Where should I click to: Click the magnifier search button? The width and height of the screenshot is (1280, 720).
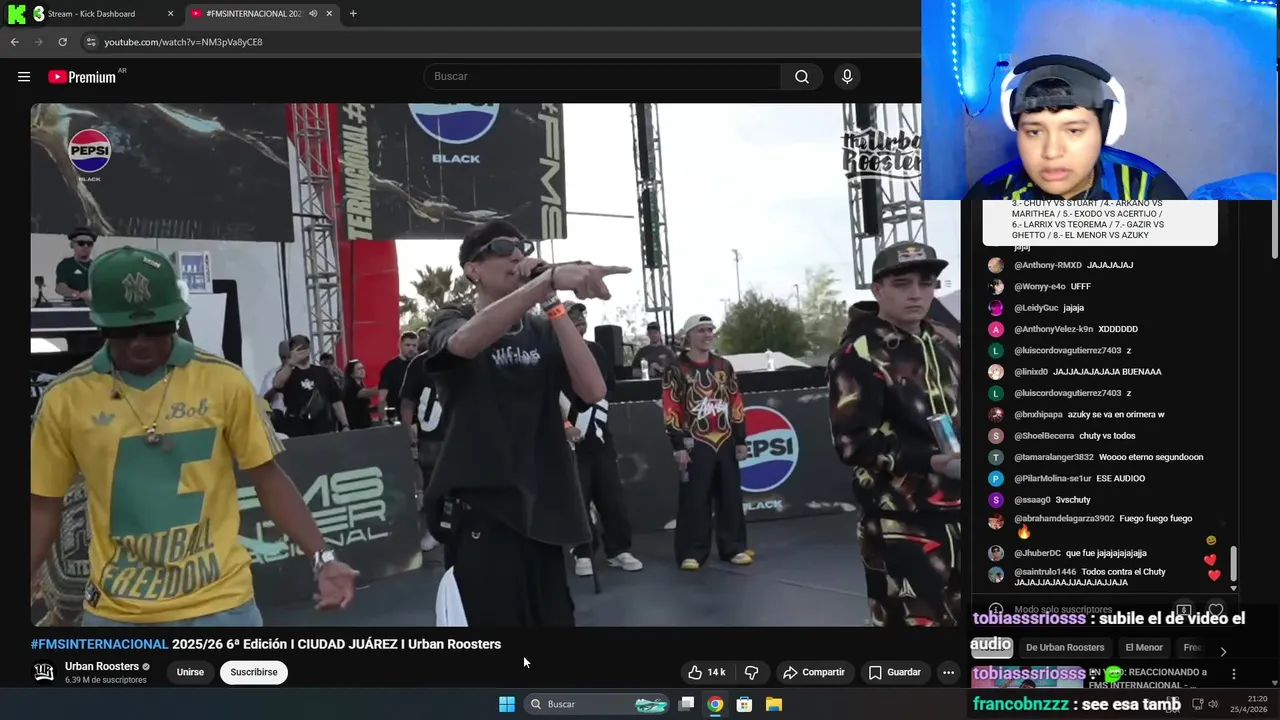(x=802, y=77)
